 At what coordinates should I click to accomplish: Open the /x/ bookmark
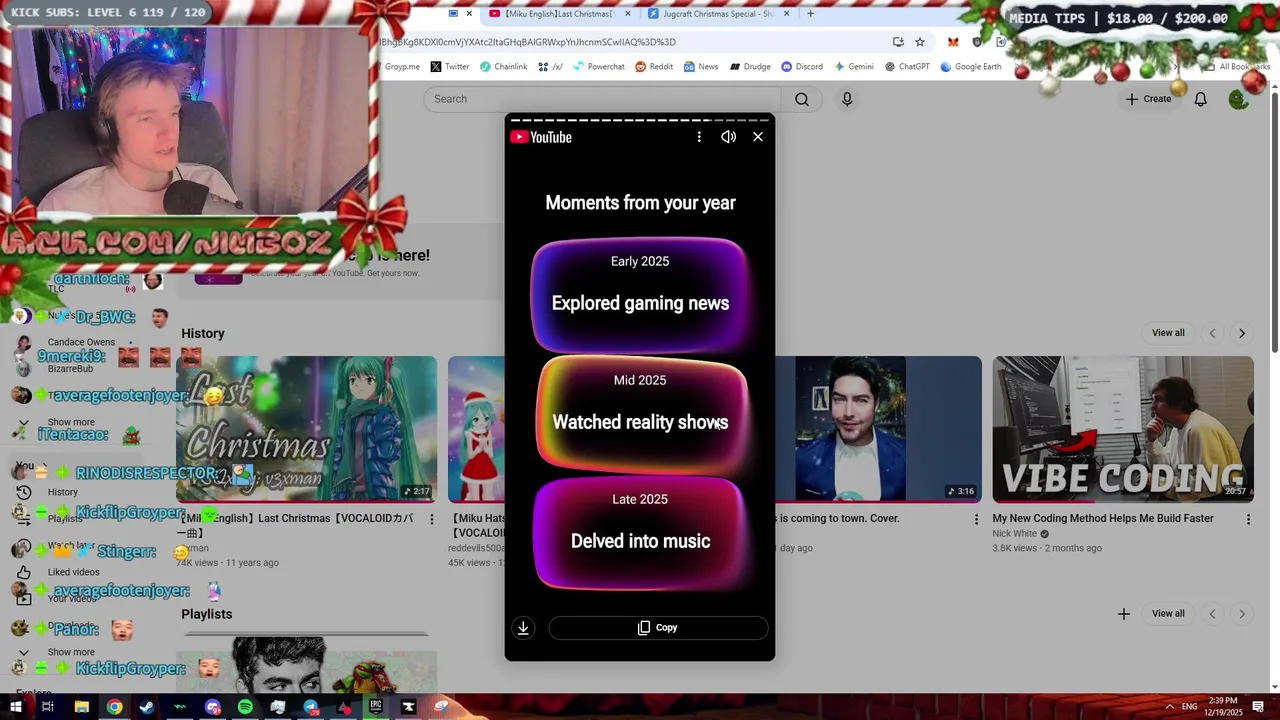[550, 67]
